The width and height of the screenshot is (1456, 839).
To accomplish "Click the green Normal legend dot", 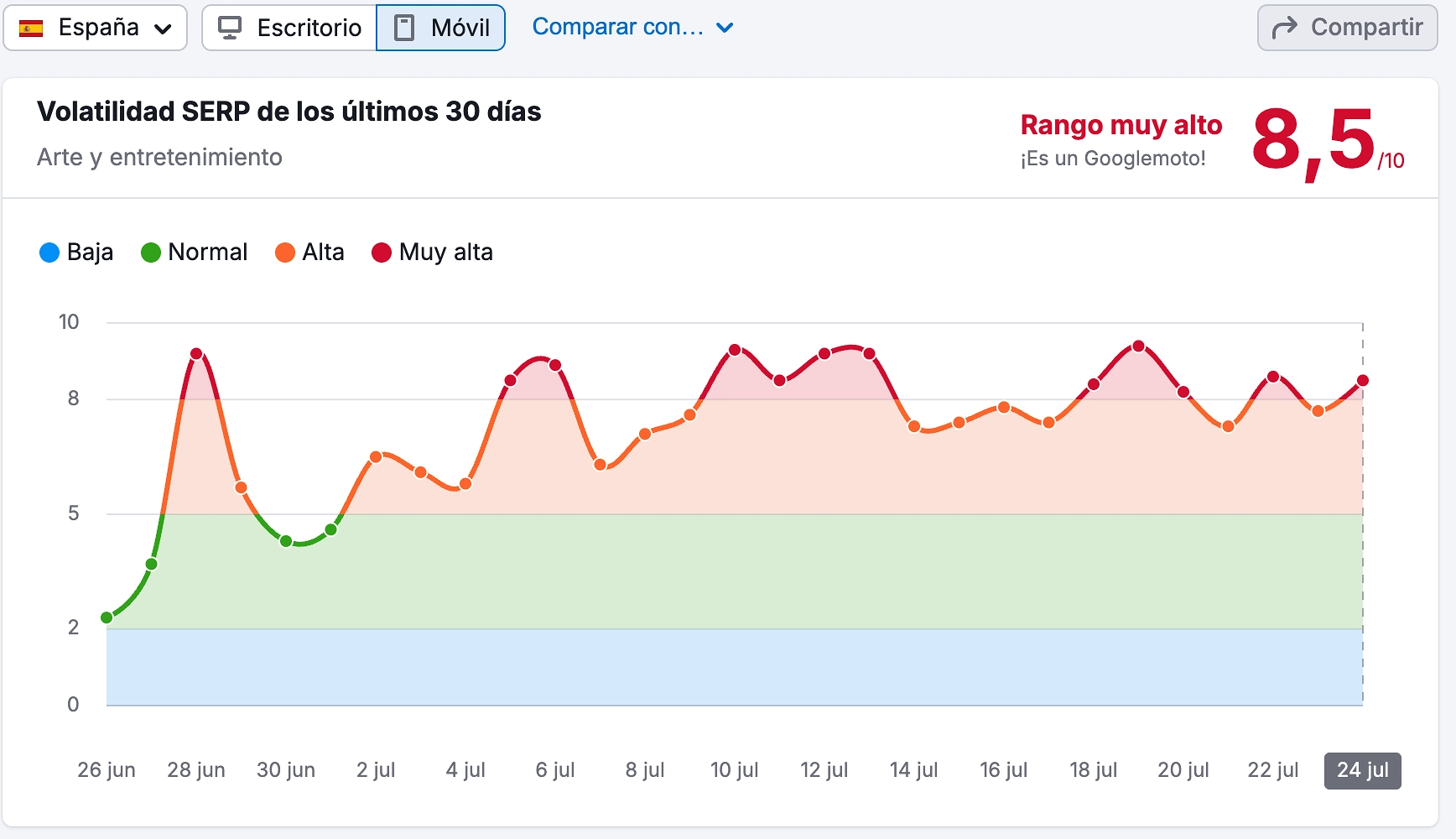I will click(150, 252).
